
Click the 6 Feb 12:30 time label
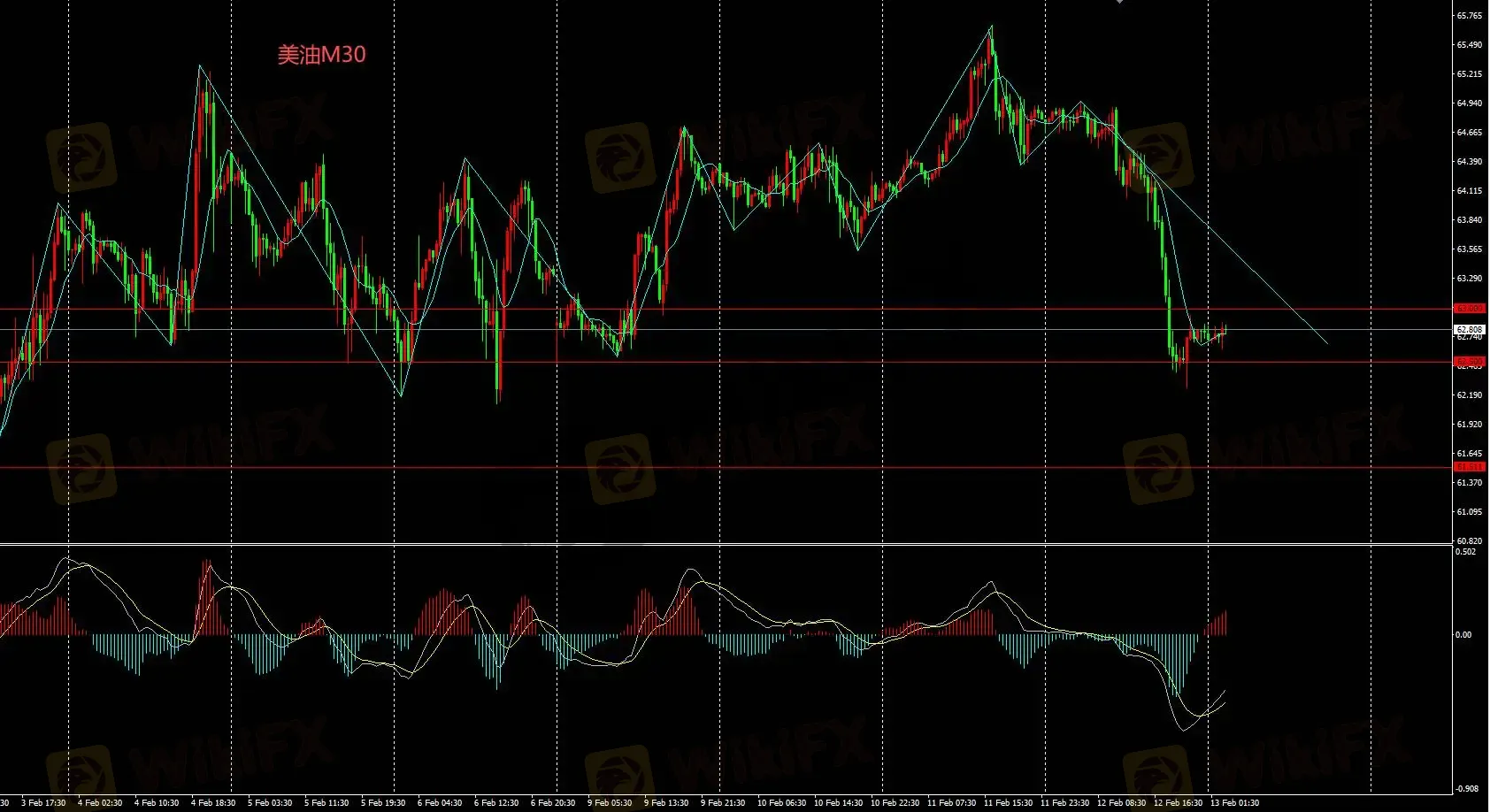pos(496,803)
